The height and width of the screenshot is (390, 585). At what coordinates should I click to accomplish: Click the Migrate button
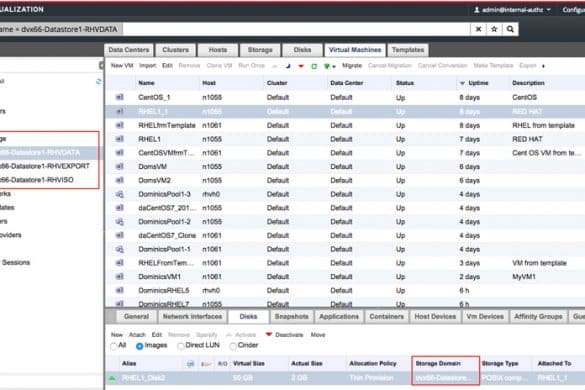pos(352,66)
